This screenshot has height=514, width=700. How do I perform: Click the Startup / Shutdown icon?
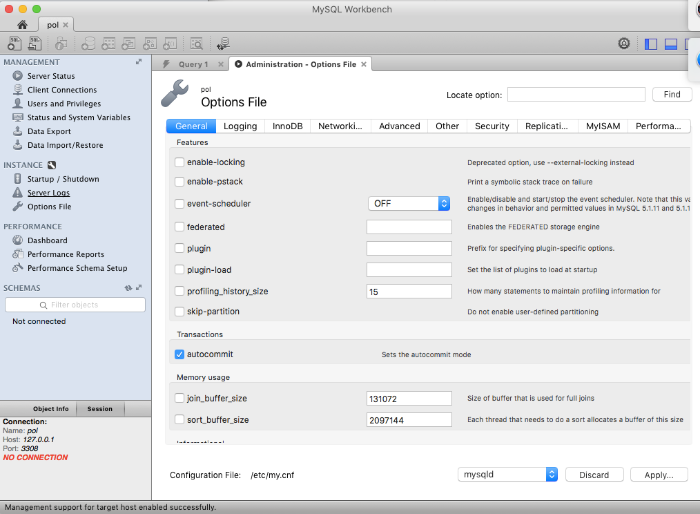(x=17, y=179)
